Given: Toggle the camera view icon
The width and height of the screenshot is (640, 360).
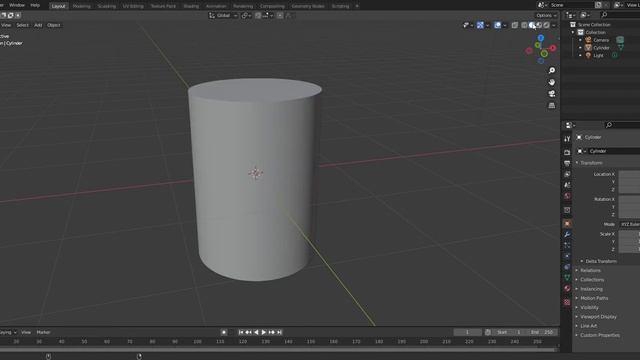Looking at the screenshot, I should pos(551,94).
